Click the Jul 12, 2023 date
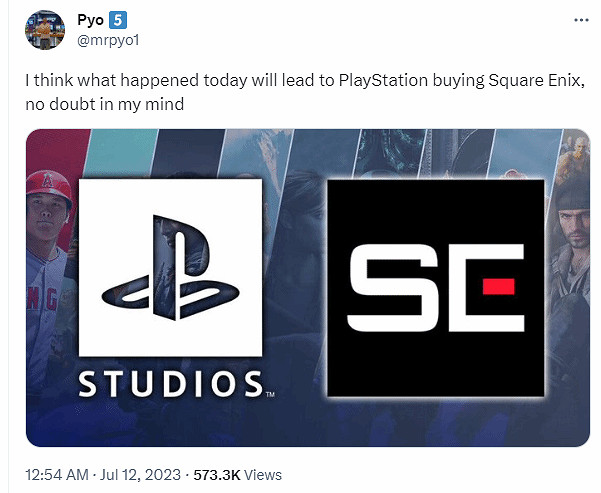This screenshot has width=601, height=493. (144, 475)
